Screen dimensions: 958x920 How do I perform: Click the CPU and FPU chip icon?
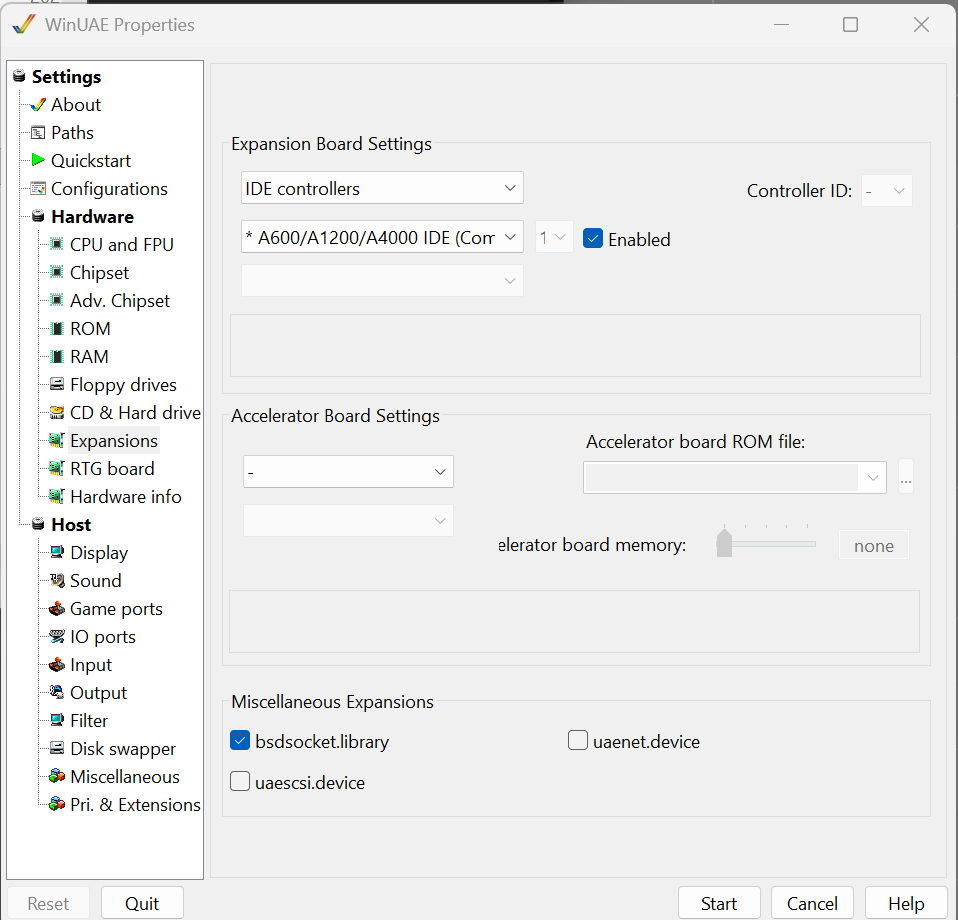coord(57,244)
